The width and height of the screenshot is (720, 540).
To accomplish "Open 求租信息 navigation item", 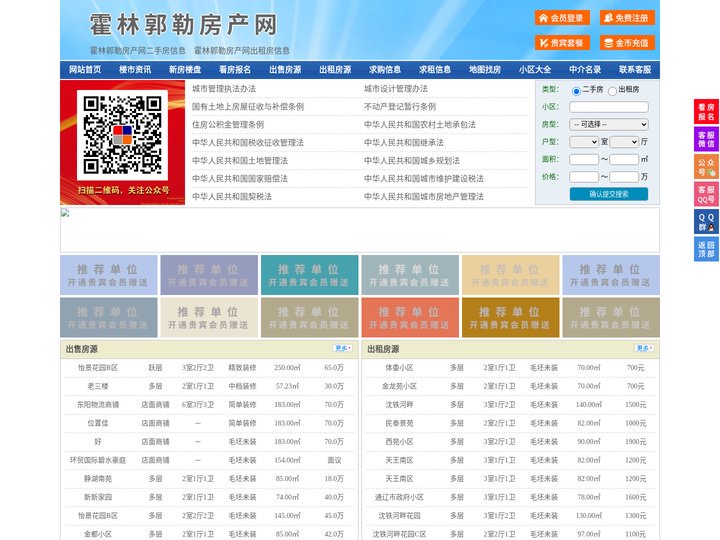I will tap(435, 70).
